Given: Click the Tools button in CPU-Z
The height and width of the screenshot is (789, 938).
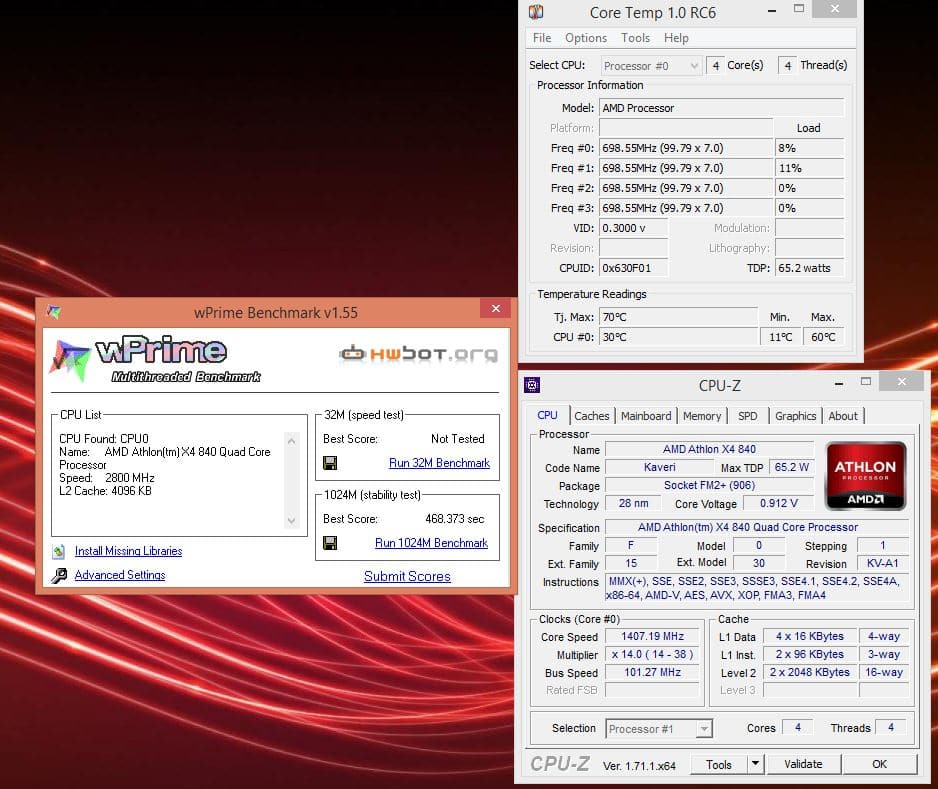Looking at the screenshot, I should [x=719, y=764].
